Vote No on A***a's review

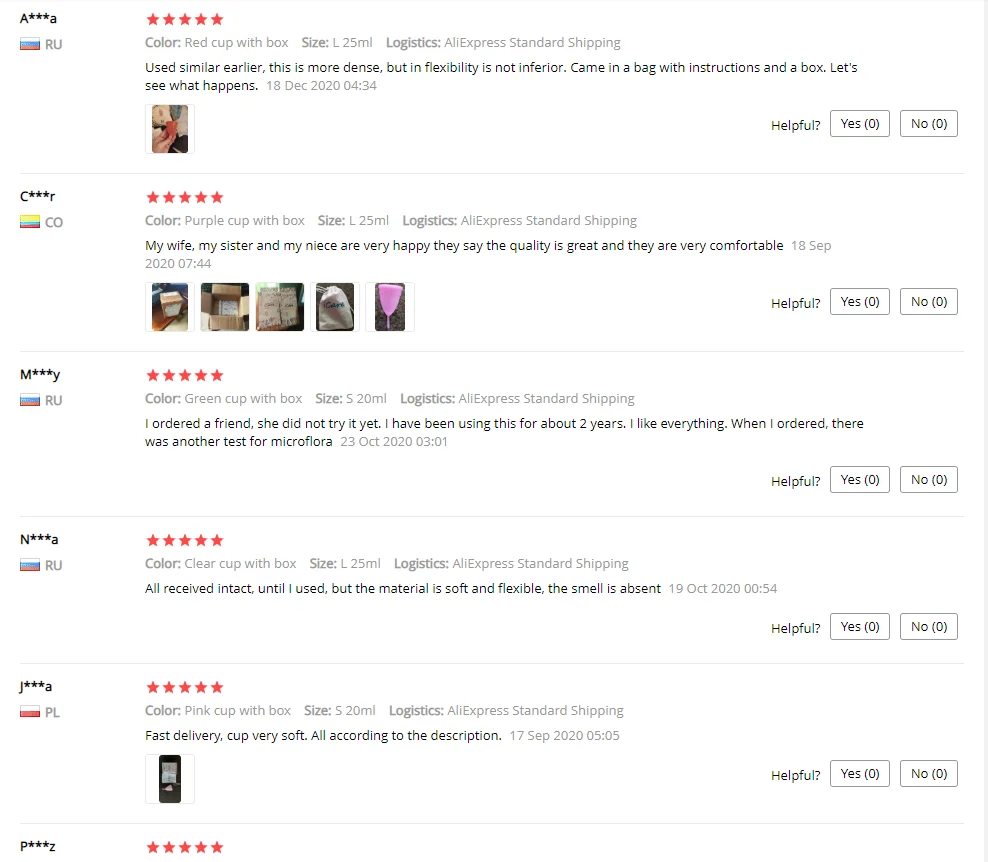[929, 124]
